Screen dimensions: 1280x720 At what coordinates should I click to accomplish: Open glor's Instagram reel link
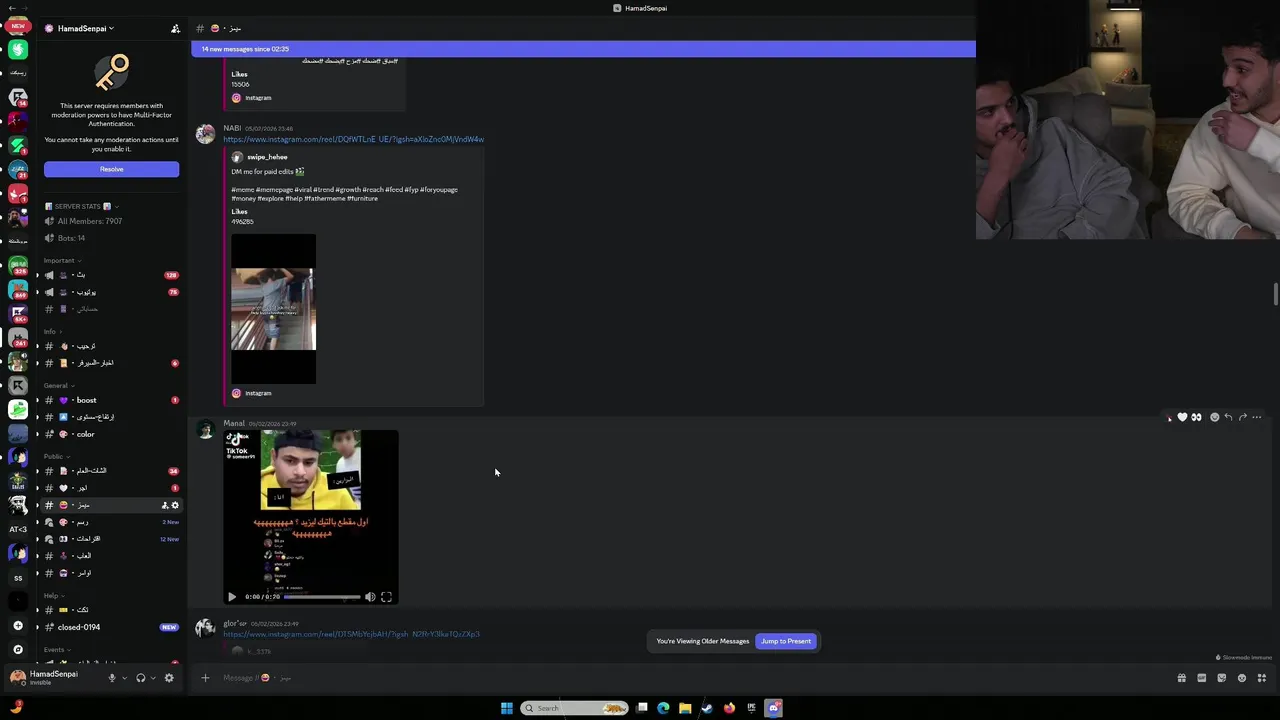351,634
